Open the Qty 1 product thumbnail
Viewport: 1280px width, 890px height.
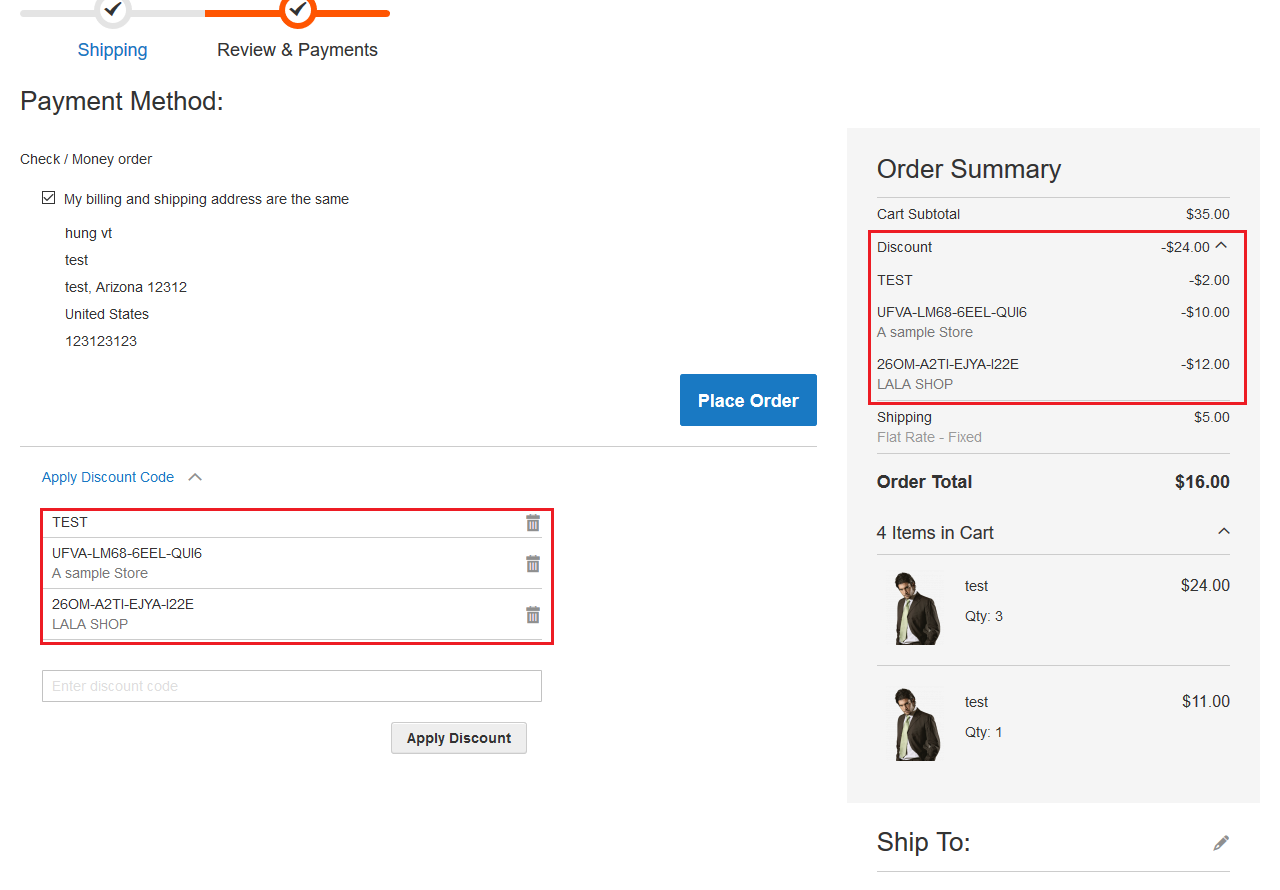(916, 723)
